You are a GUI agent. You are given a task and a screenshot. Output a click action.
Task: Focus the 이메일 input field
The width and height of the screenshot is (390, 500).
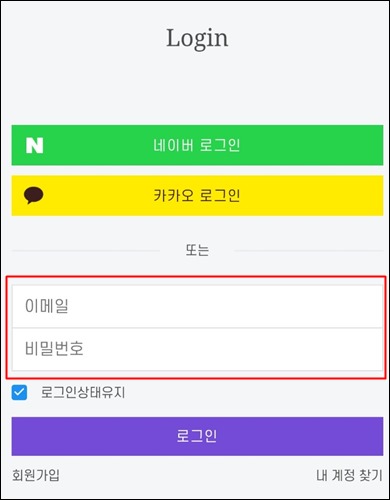pyautogui.click(x=197, y=306)
